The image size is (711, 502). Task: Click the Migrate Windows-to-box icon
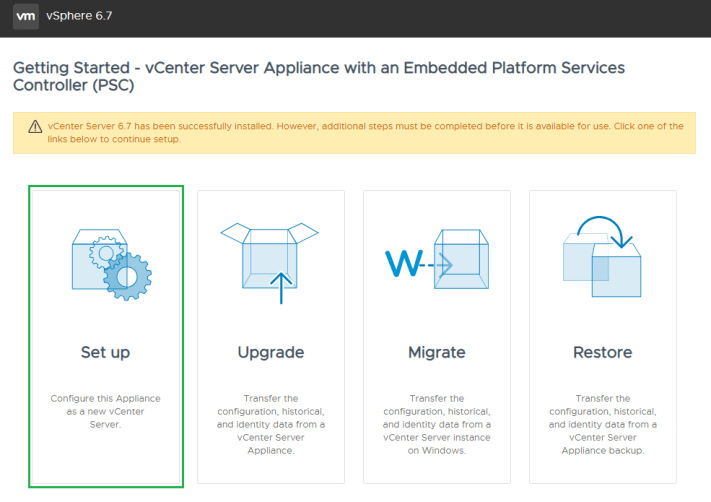coord(436,264)
